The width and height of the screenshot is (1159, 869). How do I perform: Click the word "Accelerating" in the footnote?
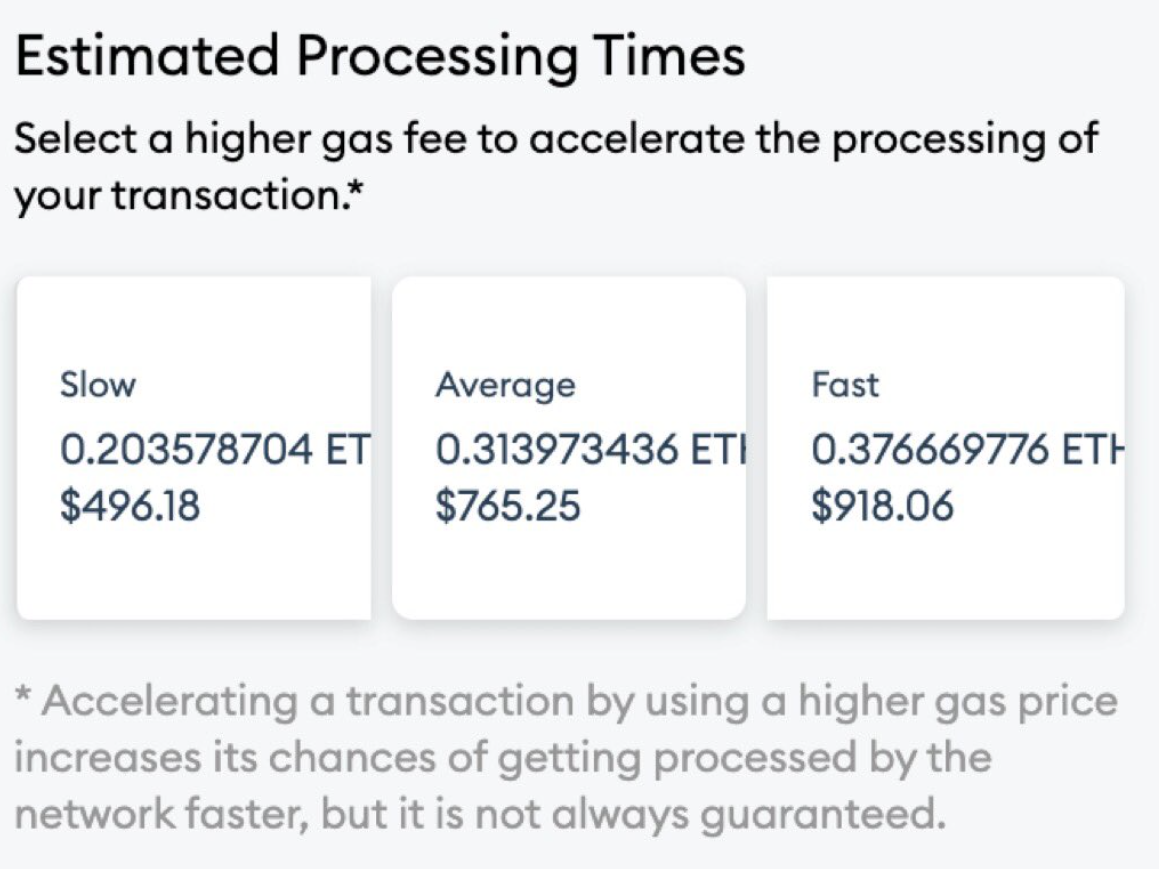click(x=169, y=702)
